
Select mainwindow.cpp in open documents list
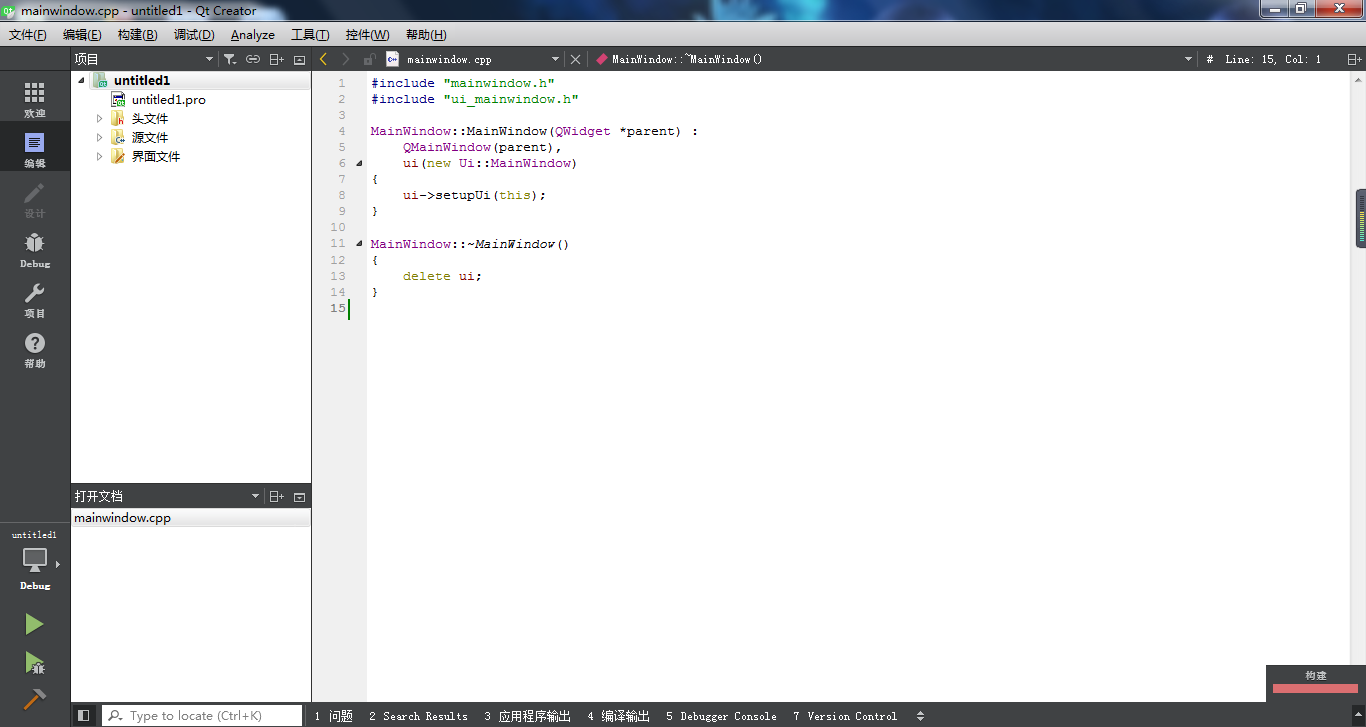point(122,518)
